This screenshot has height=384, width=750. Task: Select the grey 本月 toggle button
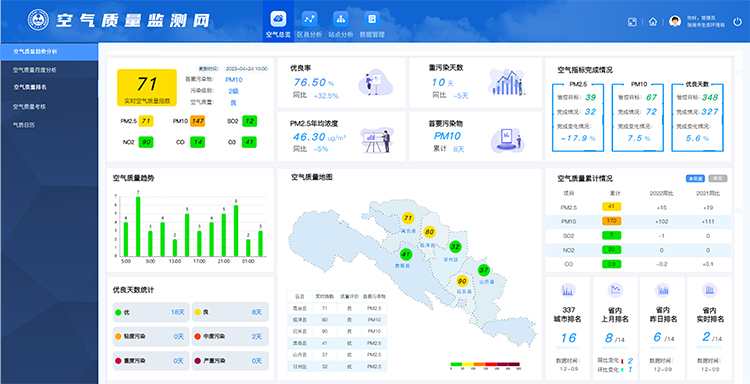pyautogui.click(x=717, y=178)
